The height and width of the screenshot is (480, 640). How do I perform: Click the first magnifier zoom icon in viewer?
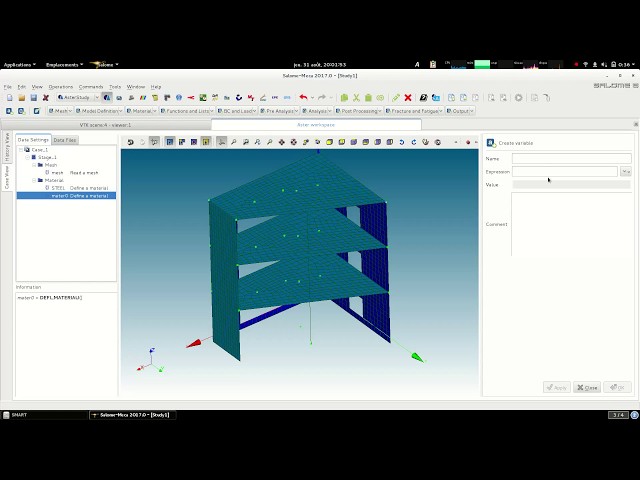233,142
